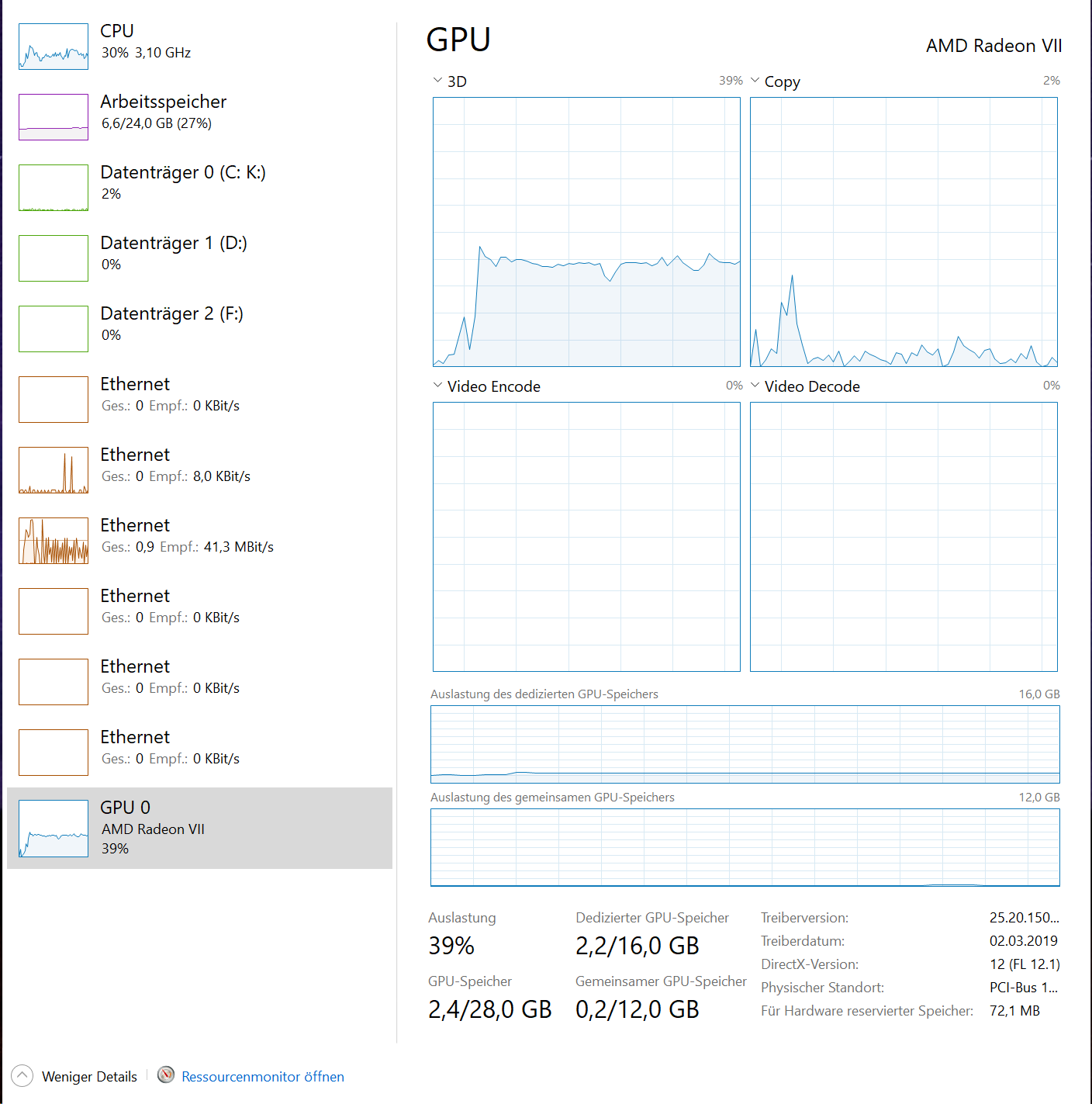Click the dedicated GPU memory usage graph
Image resolution: width=1092 pixels, height=1104 pixels.
[x=745, y=744]
